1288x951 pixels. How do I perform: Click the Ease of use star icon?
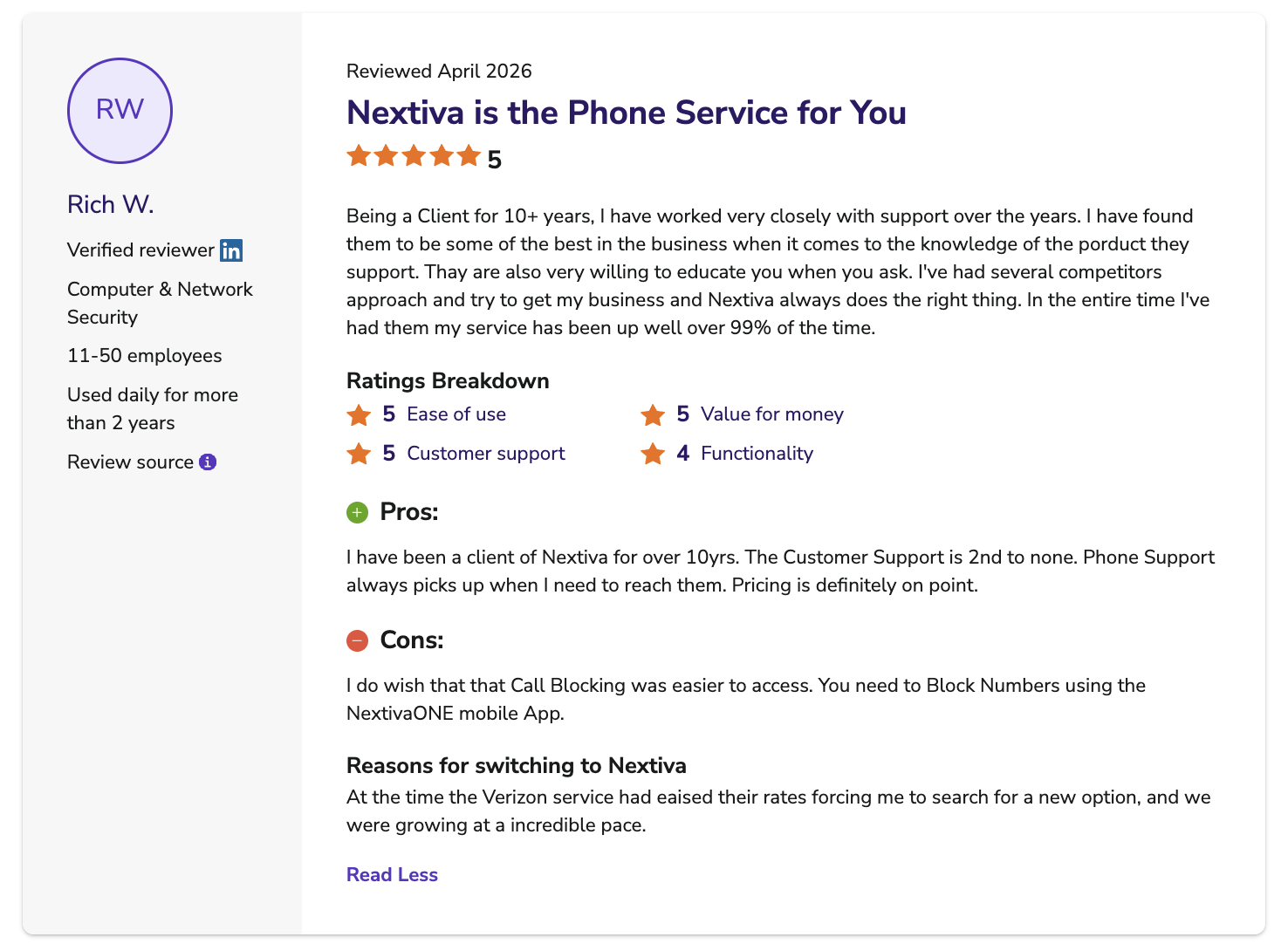pos(359,414)
